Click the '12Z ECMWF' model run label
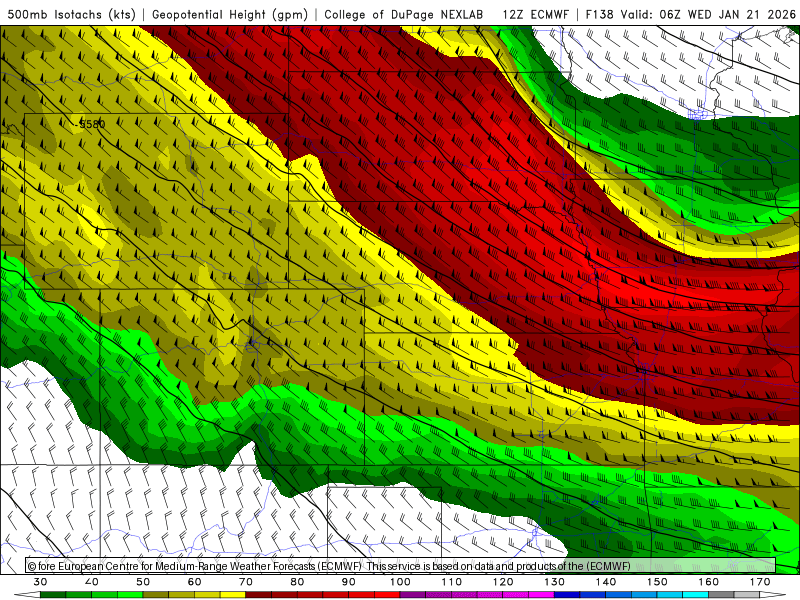800x600 pixels. pos(535,15)
